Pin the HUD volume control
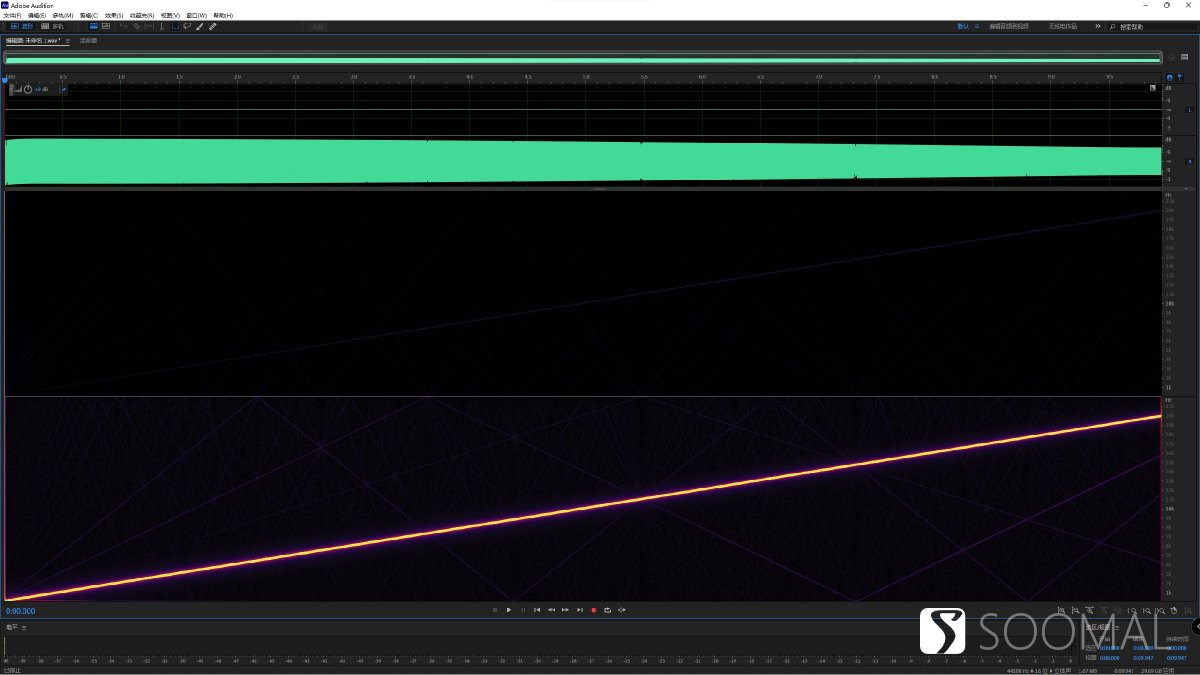The width and height of the screenshot is (1200, 675). point(63,89)
